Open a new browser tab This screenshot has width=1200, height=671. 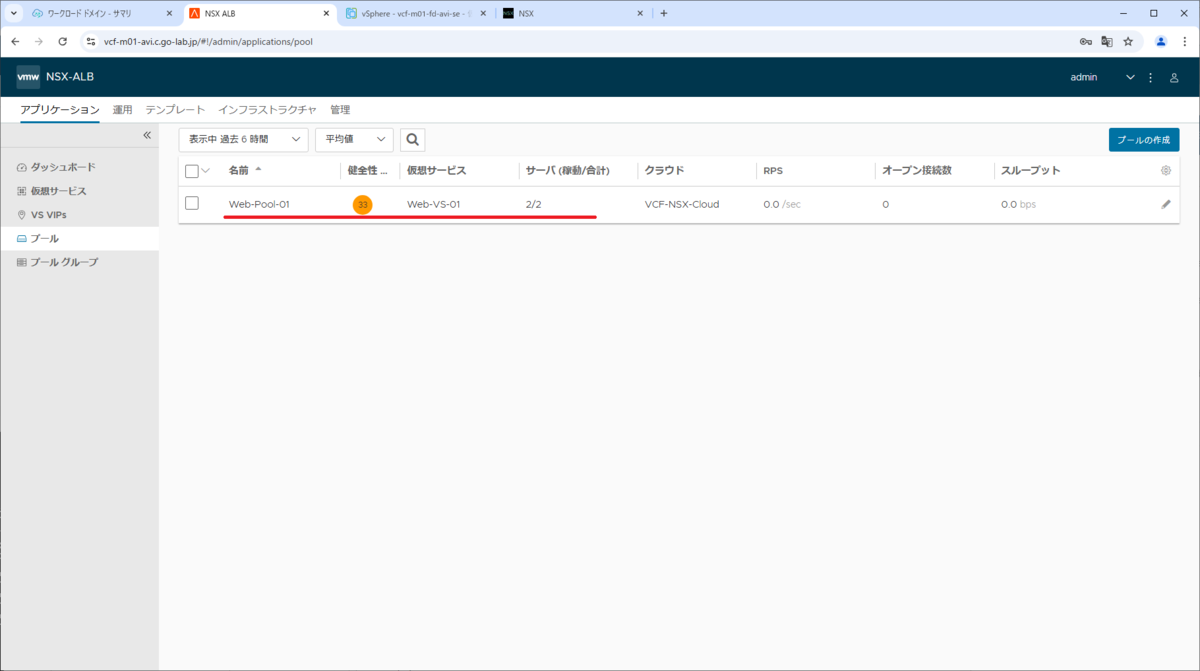point(664,13)
